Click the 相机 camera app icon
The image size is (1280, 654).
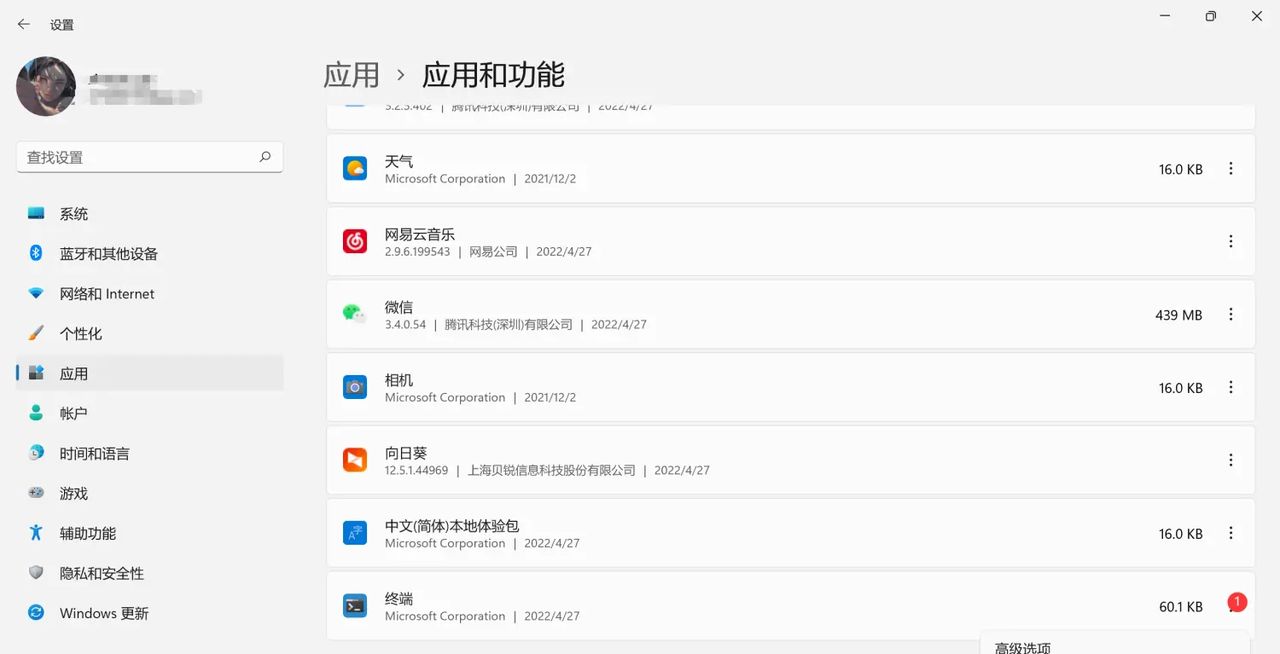coord(355,387)
